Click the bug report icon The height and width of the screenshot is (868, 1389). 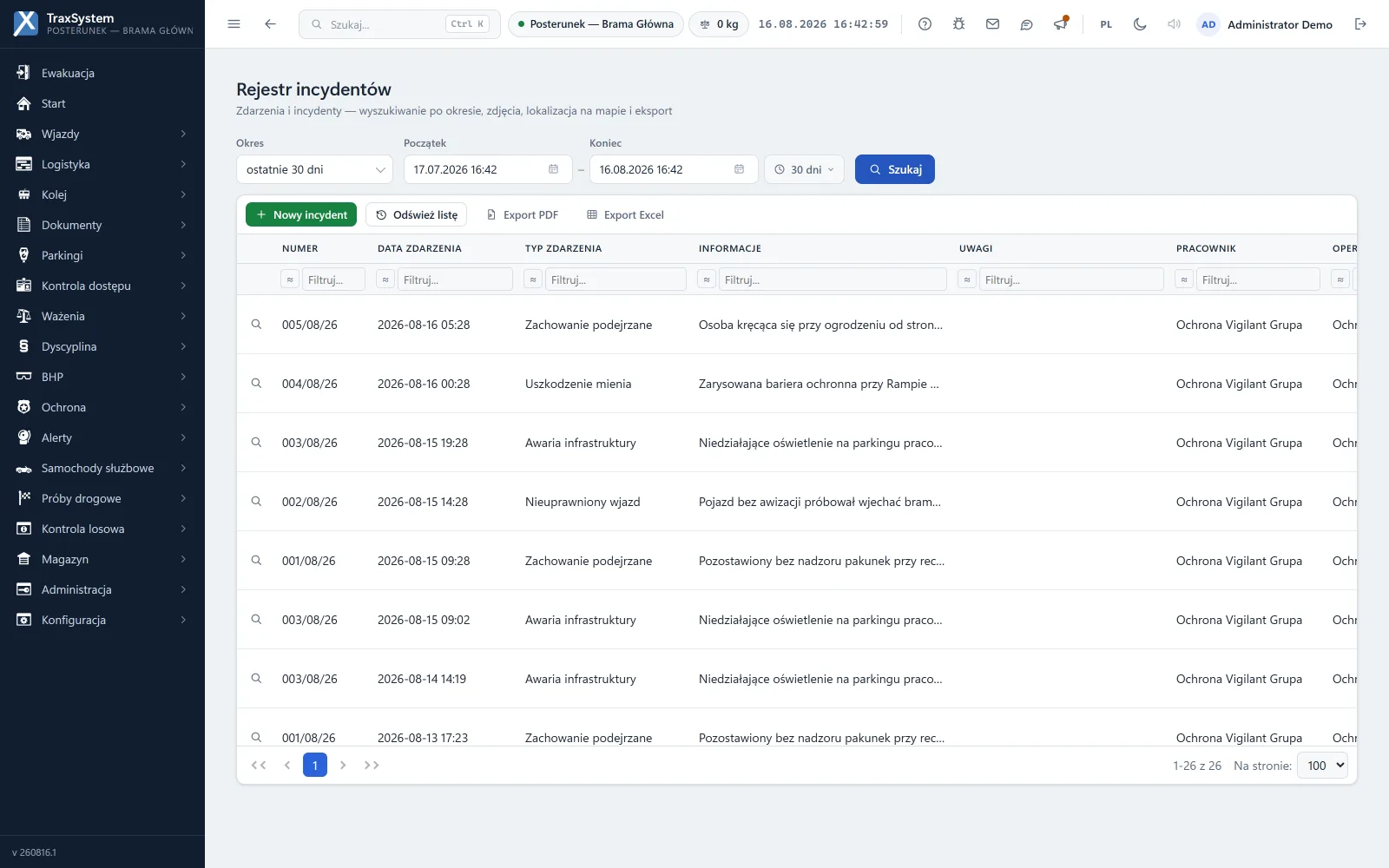(x=958, y=24)
